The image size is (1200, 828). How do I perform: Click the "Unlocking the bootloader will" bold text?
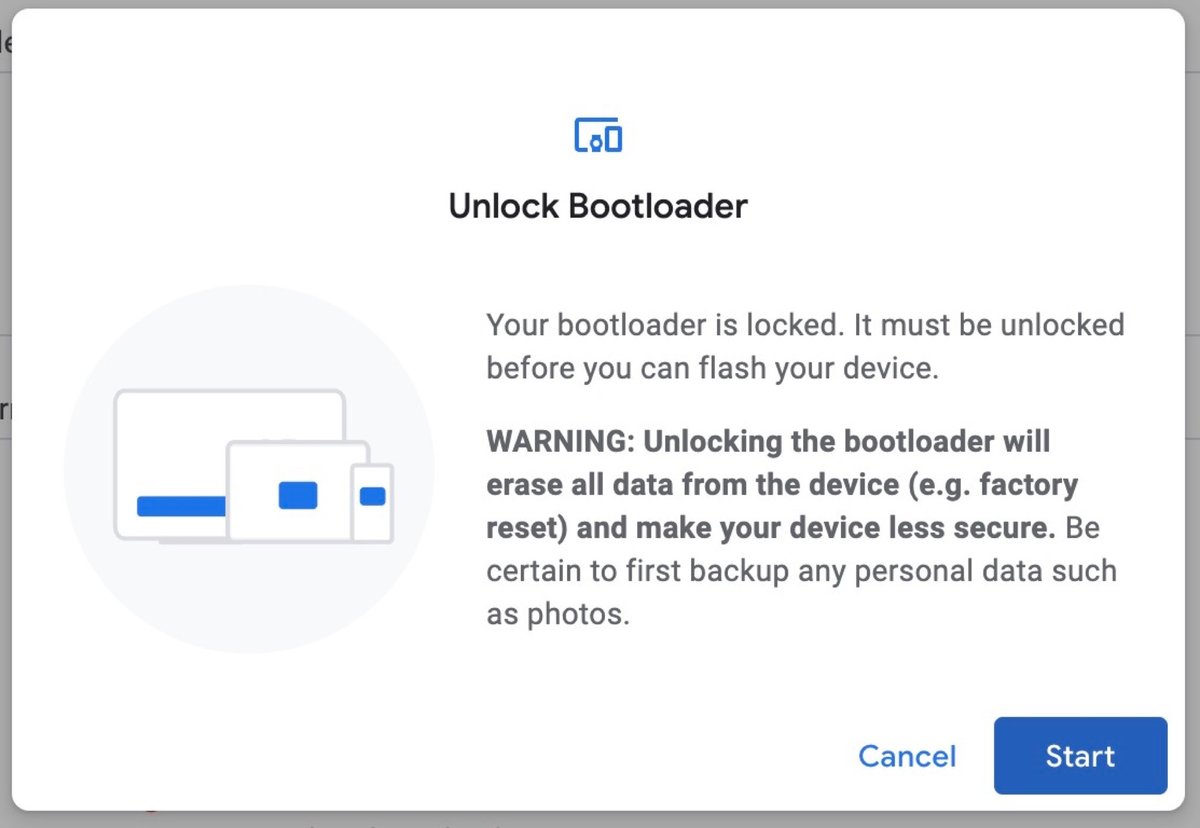pos(847,441)
